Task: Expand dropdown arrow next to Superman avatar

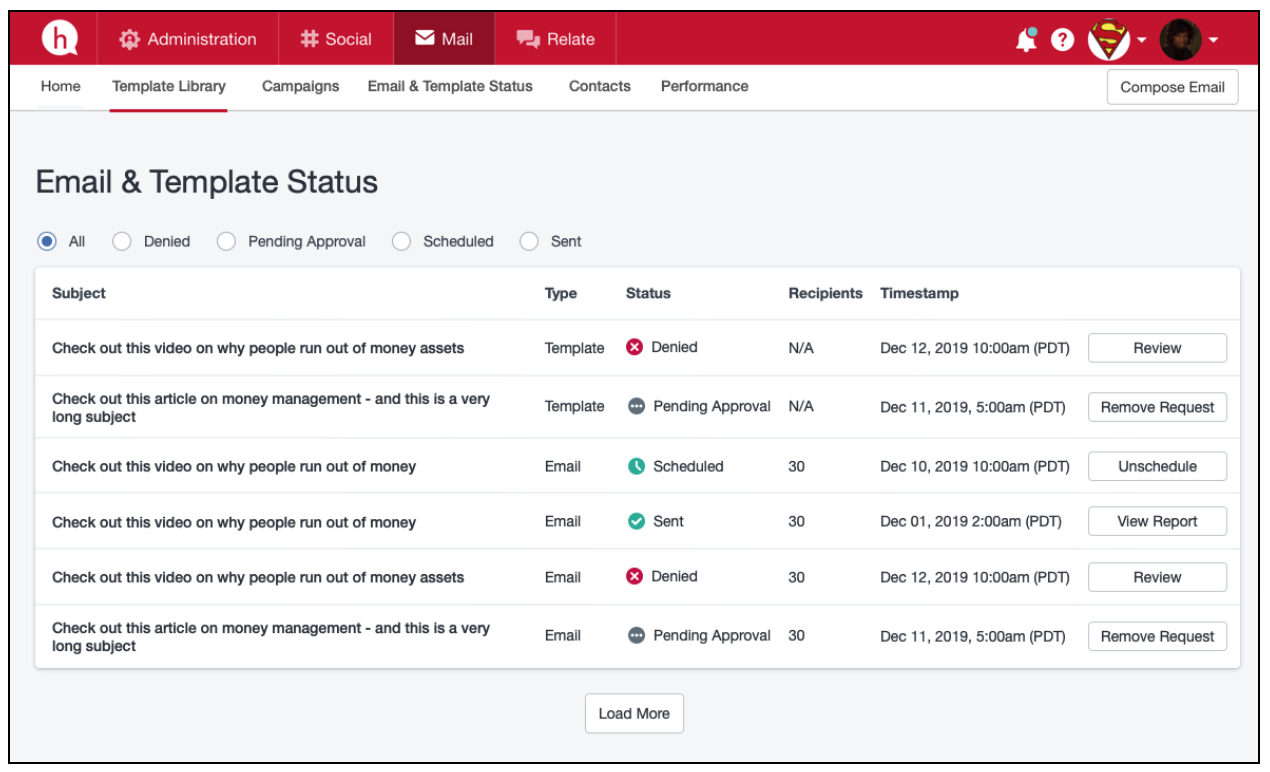Action: click(1142, 41)
